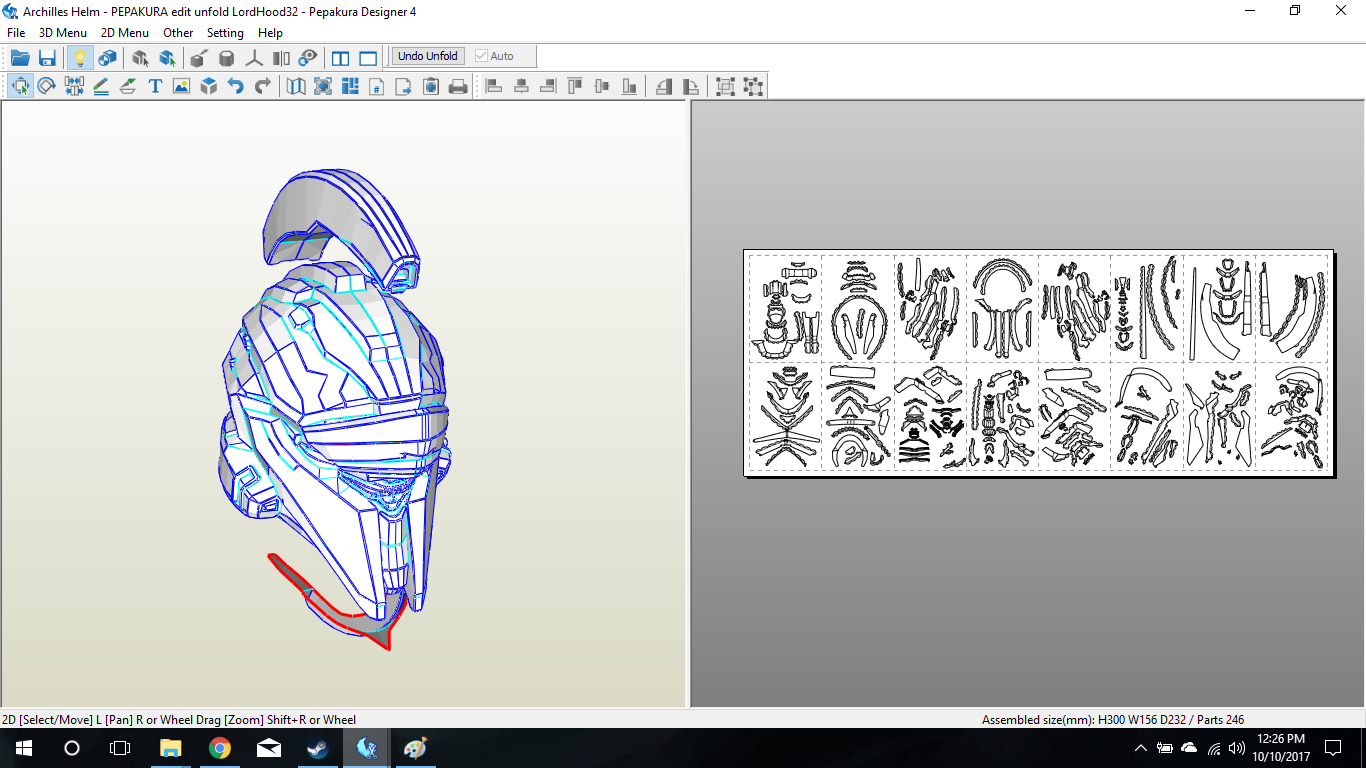Switch to split two-pane view icon

click(x=341, y=57)
